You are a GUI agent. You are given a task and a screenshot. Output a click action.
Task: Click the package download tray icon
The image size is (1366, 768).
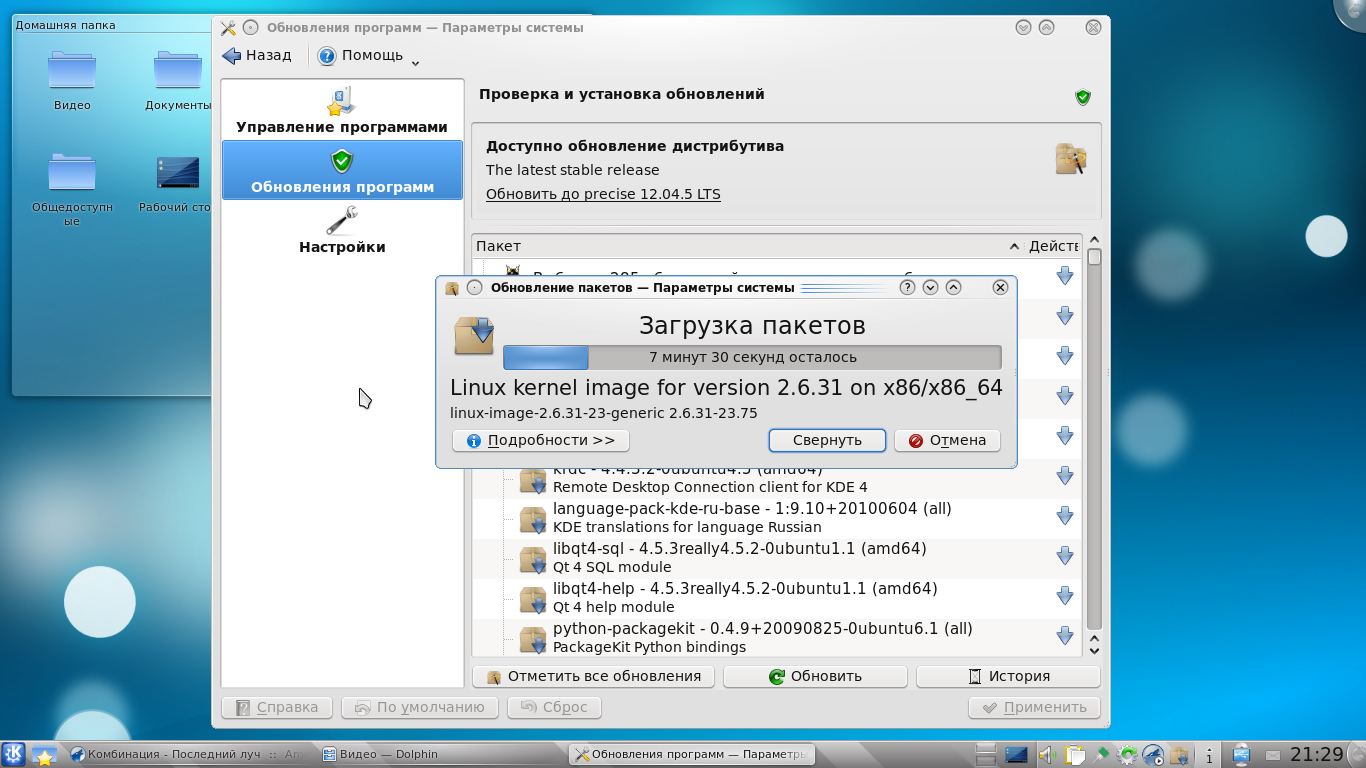1180,755
